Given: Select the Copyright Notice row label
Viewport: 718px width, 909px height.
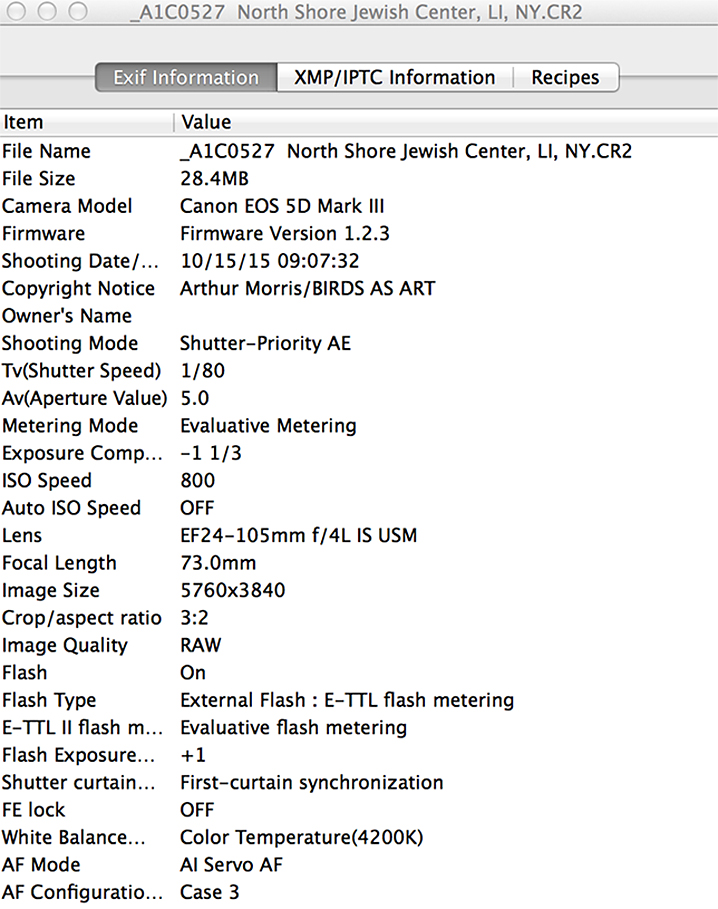Looking at the screenshot, I should coord(78,289).
